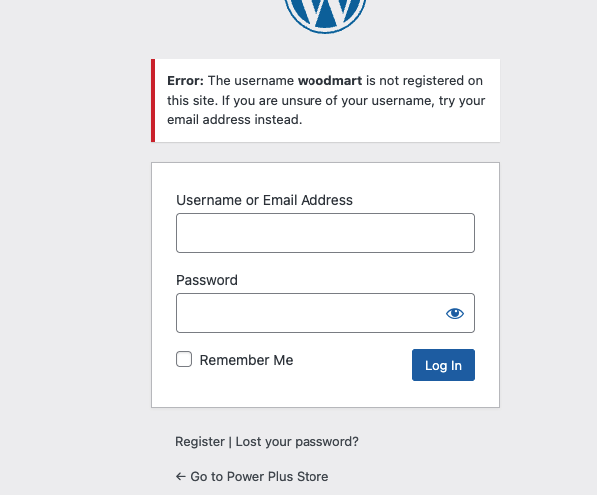
Task: Click the Log In button
Action: 443,365
